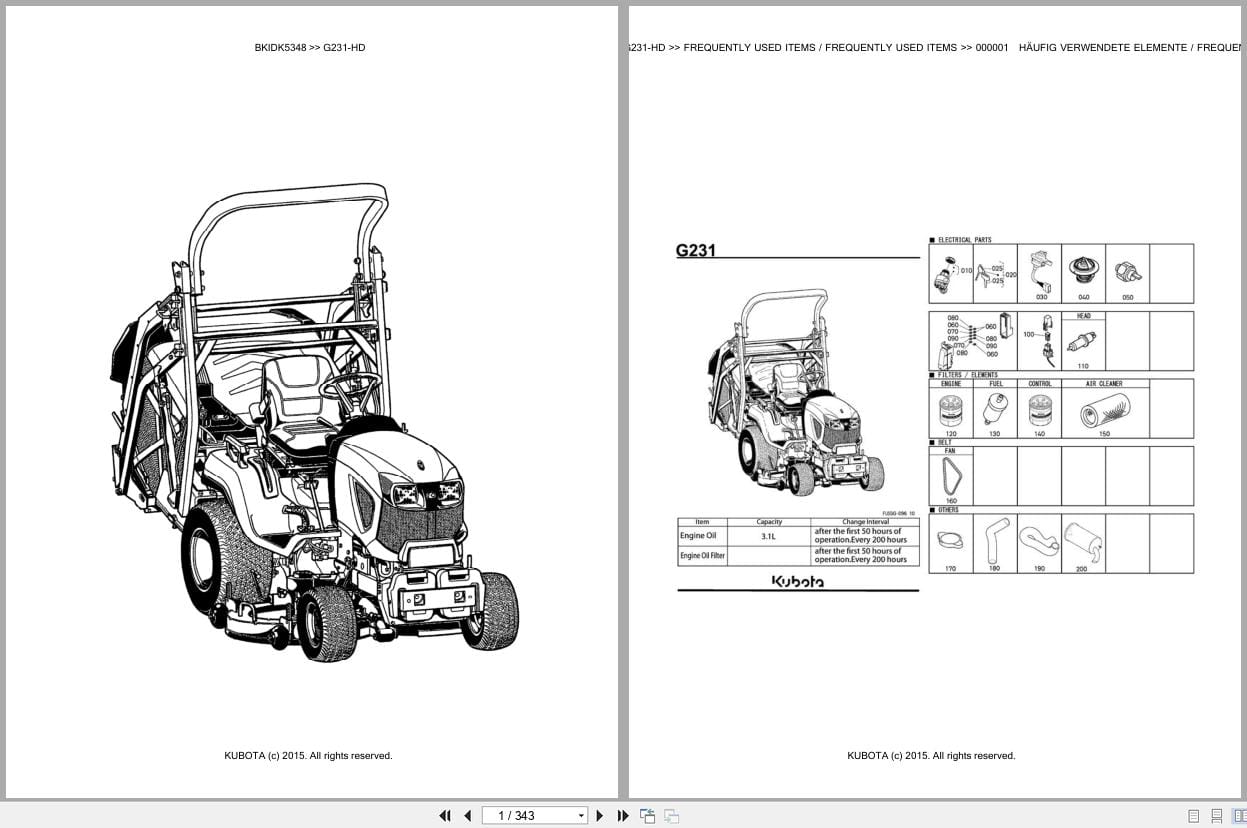
Task: Click the right page copyright notice
Action: click(x=931, y=756)
